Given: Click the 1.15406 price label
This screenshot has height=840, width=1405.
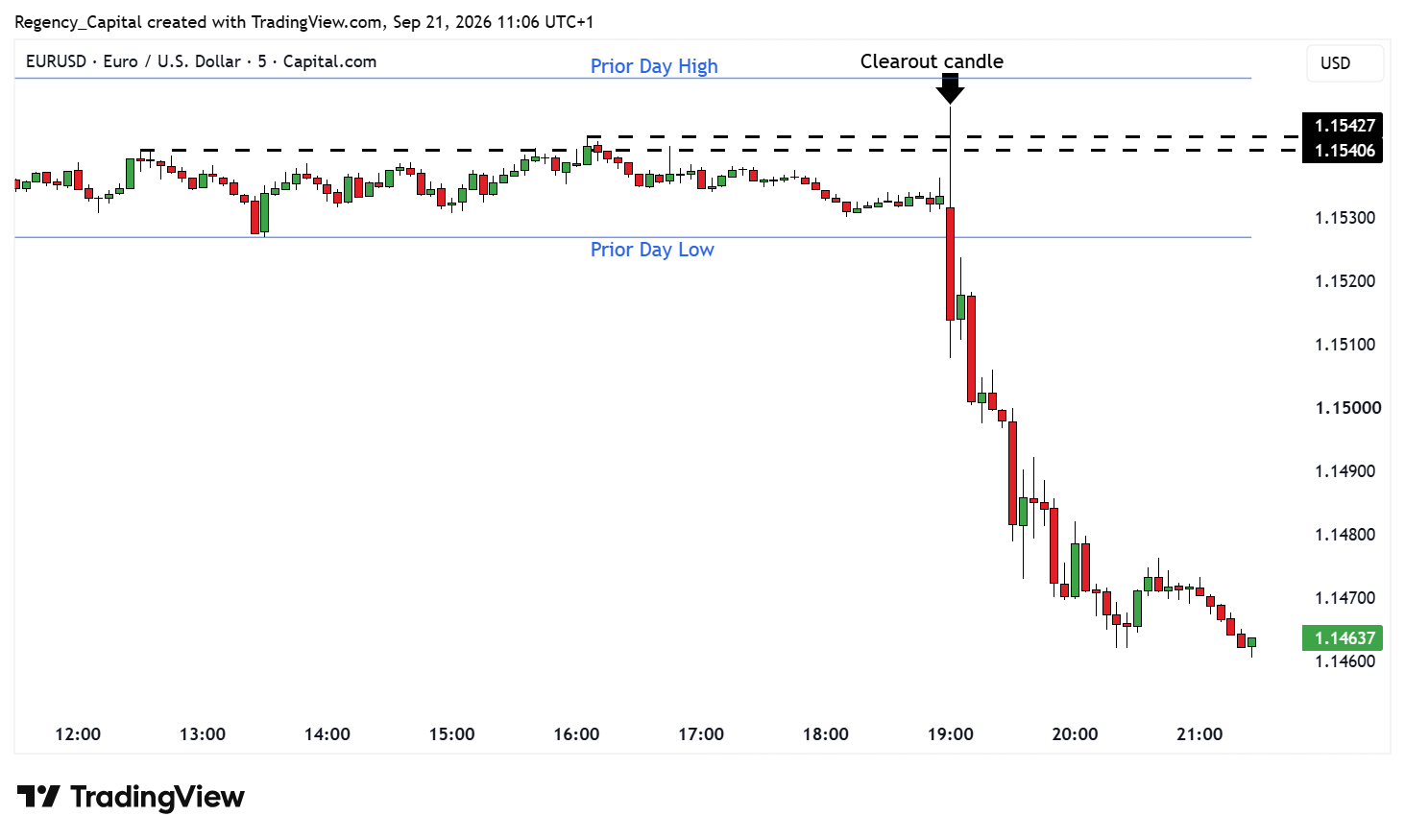Looking at the screenshot, I should 1343,151.
